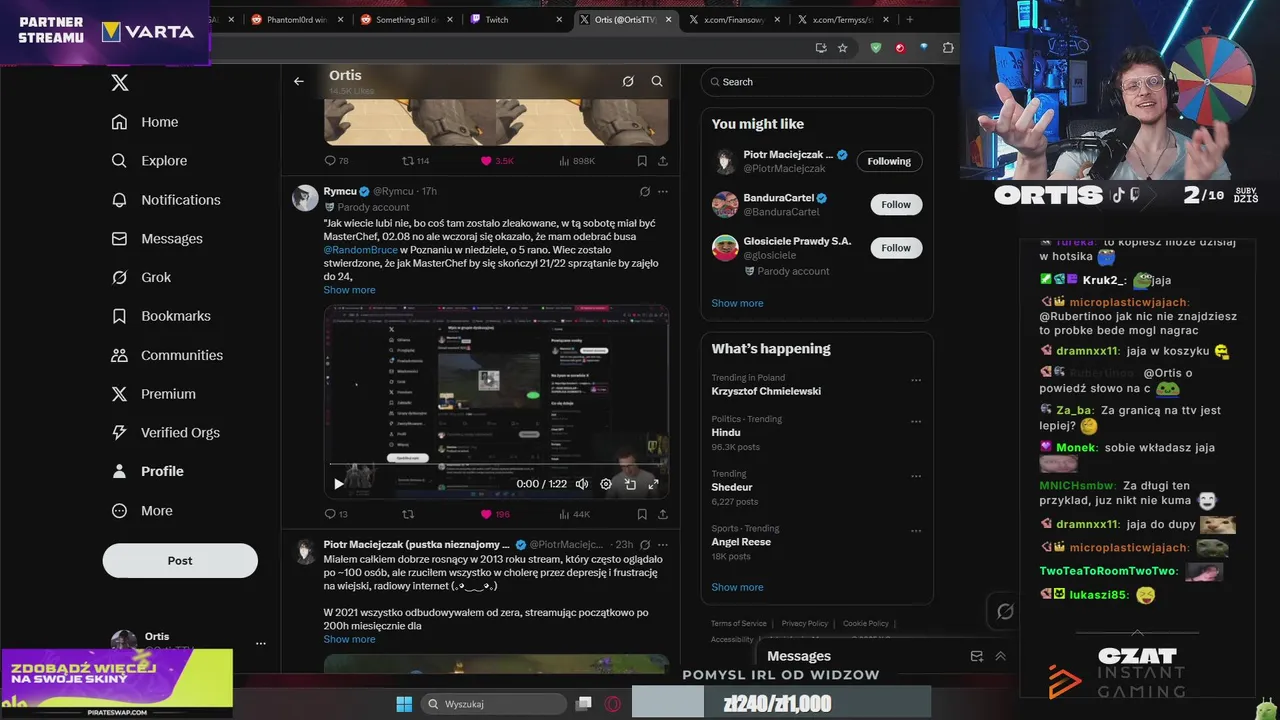Viewport: 1280px width, 720px height.
Task: Bookmark this page with the star icon
Action: tap(843, 47)
